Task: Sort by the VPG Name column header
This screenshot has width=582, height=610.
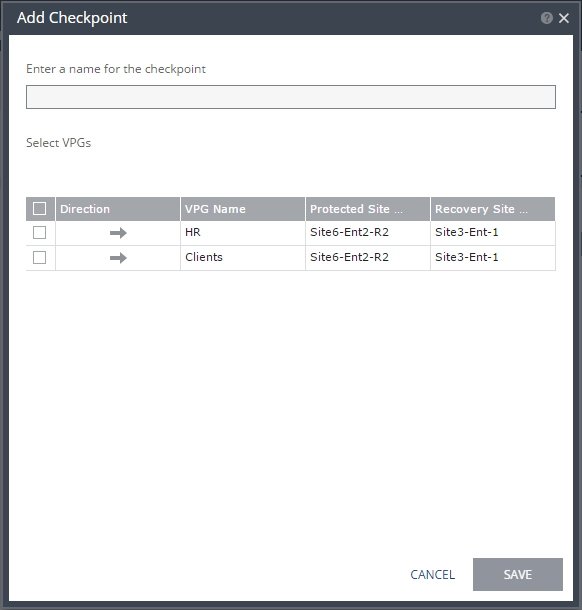Action: click(243, 209)
